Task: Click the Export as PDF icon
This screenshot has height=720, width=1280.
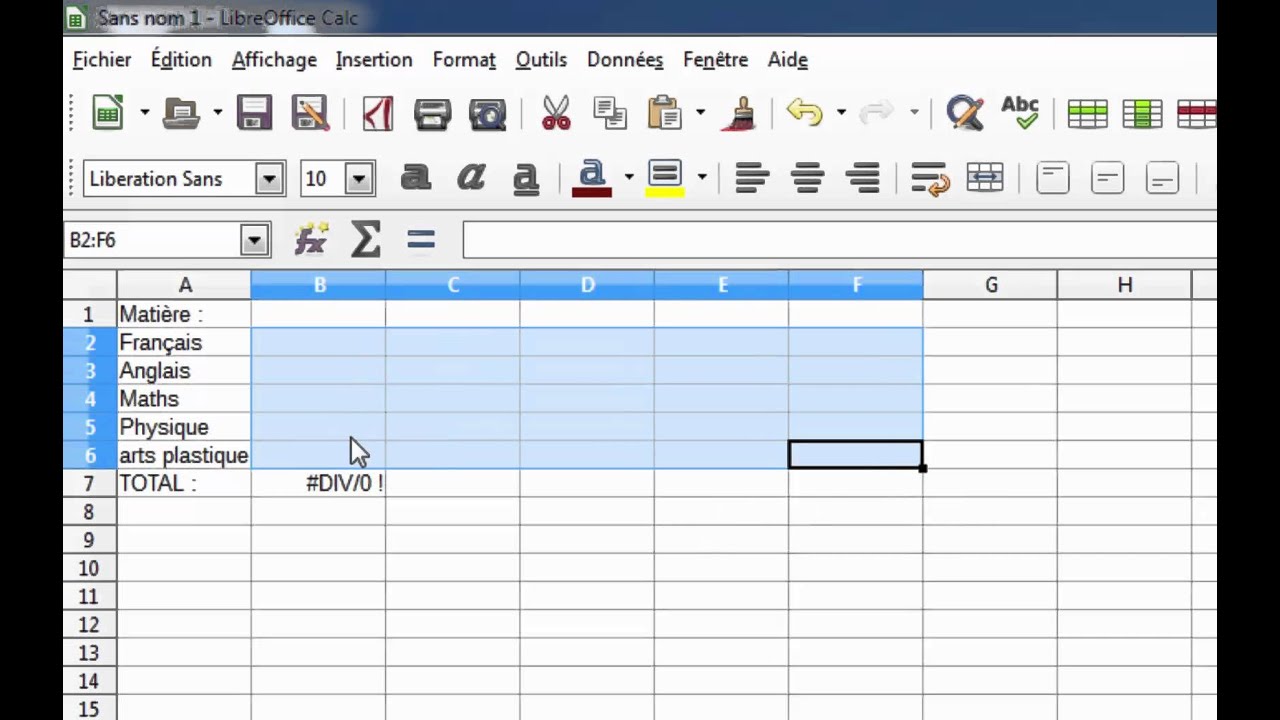Action: (377, 113)
